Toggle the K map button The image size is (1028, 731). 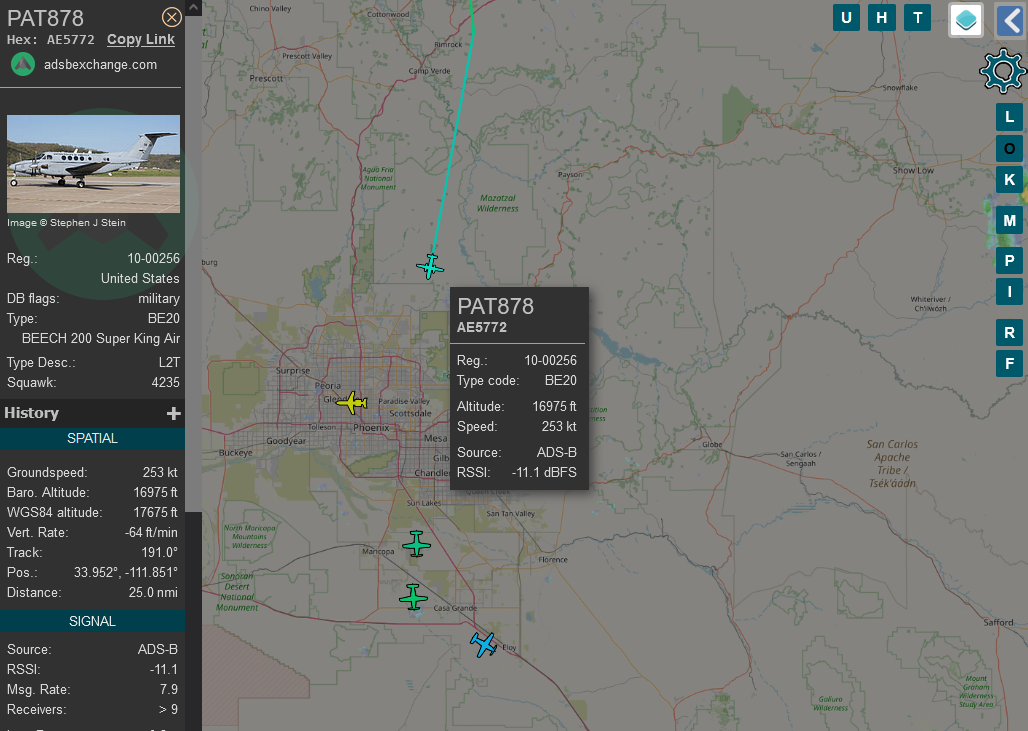click(1010, 180)
